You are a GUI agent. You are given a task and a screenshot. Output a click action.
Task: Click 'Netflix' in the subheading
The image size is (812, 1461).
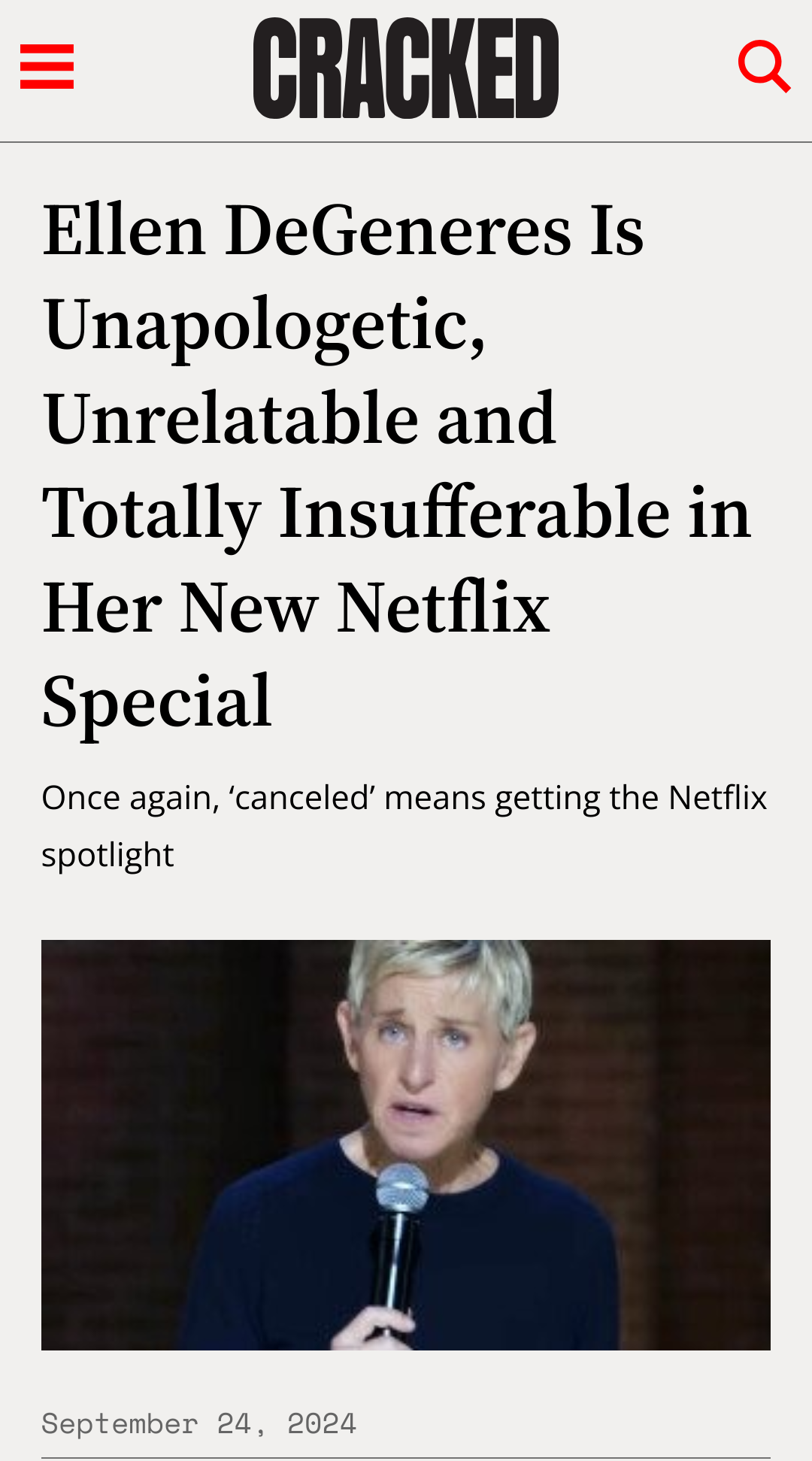(x=718, y=798)
